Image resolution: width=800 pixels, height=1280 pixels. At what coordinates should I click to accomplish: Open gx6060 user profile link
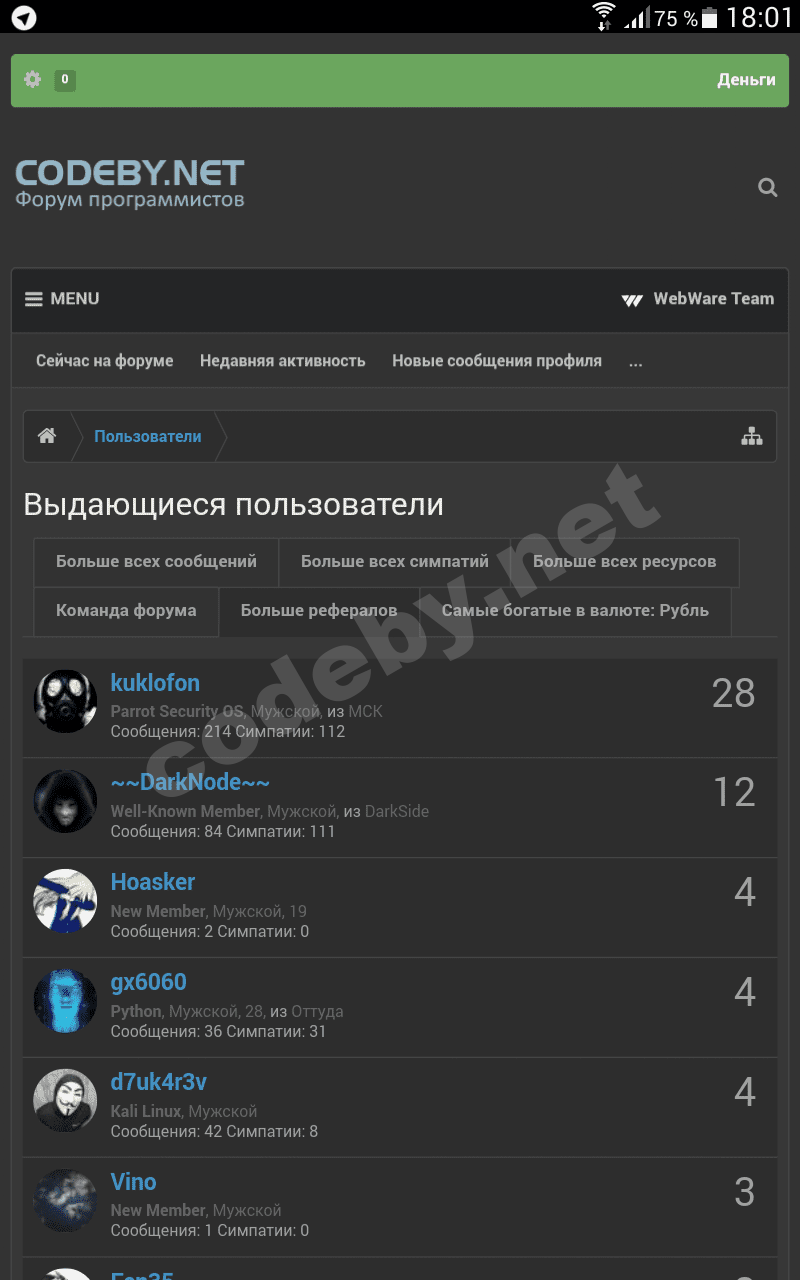(x=148, y=982)
